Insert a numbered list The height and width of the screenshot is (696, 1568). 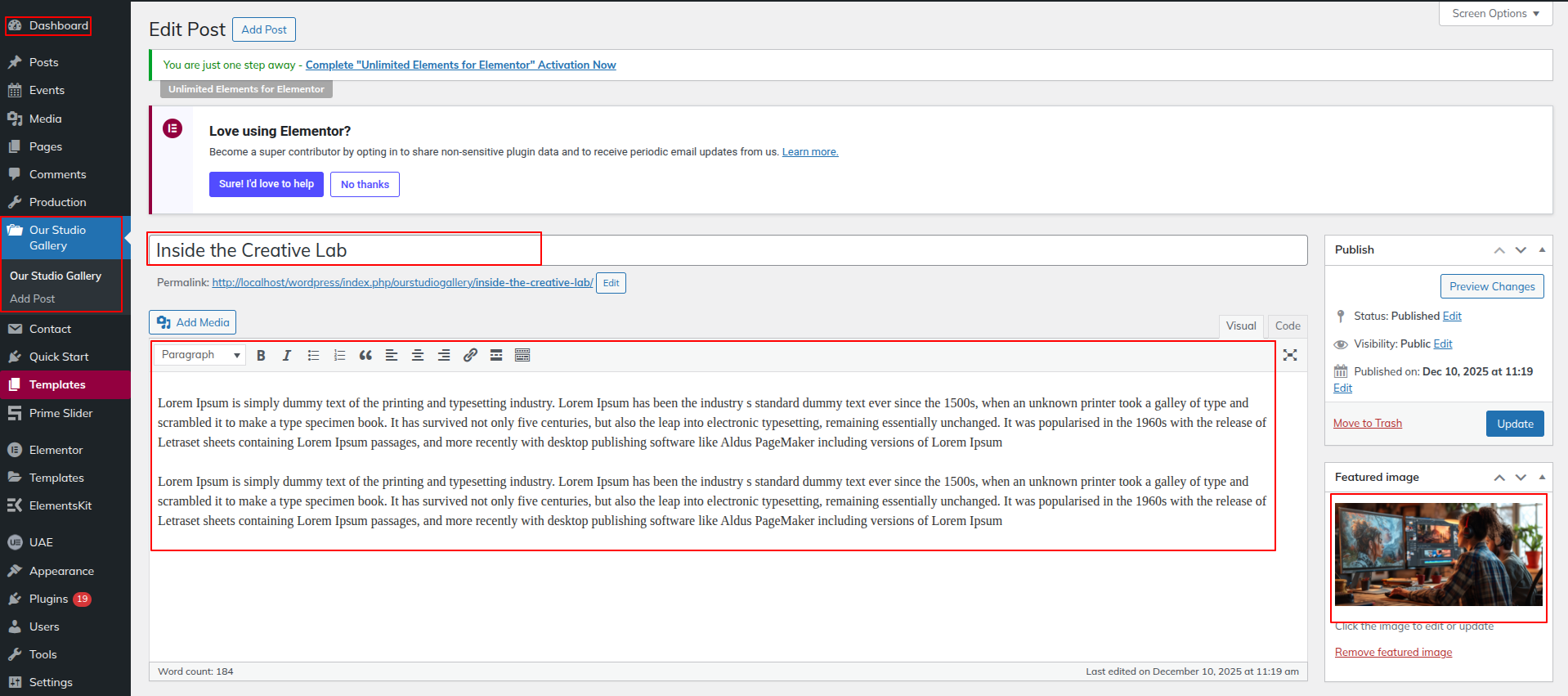coord(339,355)
